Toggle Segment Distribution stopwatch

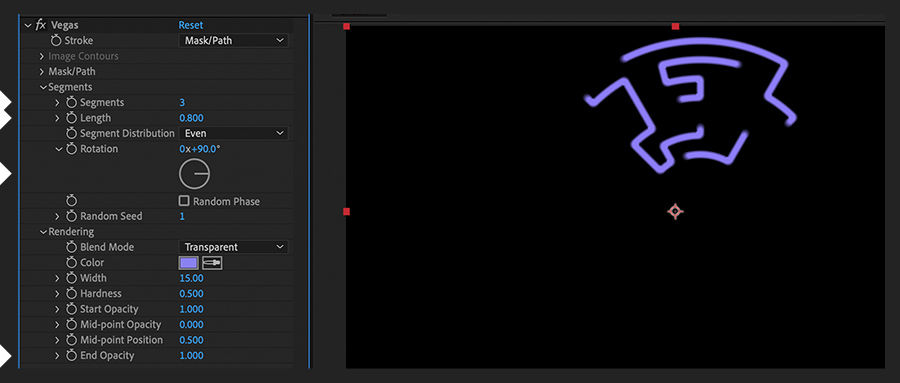71,133
